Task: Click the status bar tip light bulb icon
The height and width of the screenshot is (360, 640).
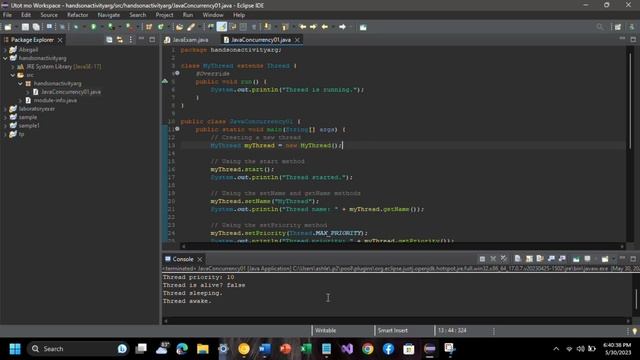Action: [635, 331]
